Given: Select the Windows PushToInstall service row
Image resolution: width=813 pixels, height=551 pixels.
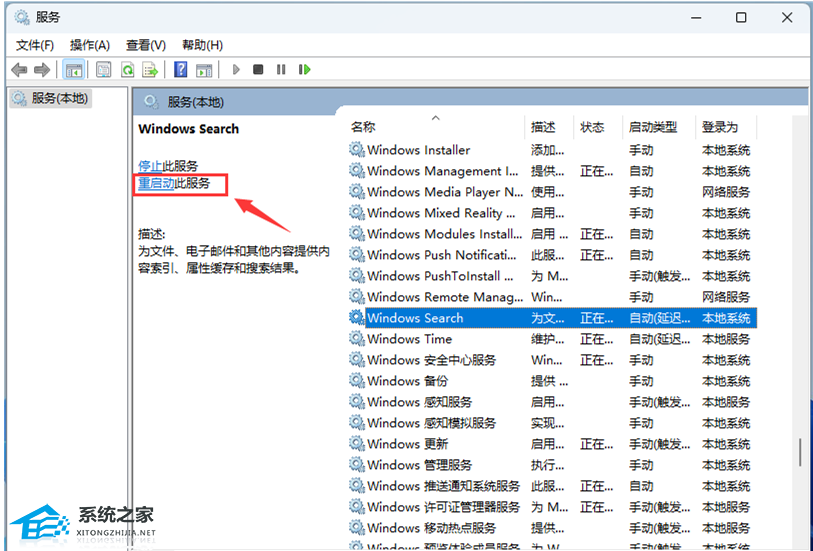Looking at the screenshot, I should click(x=552, y=276).
